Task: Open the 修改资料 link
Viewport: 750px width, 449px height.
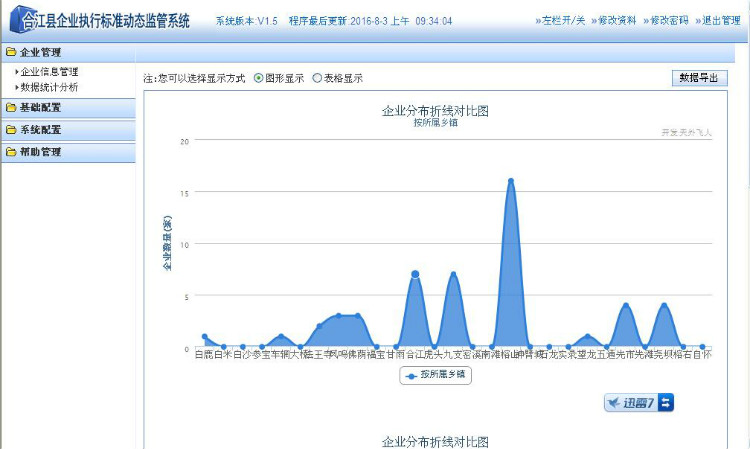Action: click(614, 21)
